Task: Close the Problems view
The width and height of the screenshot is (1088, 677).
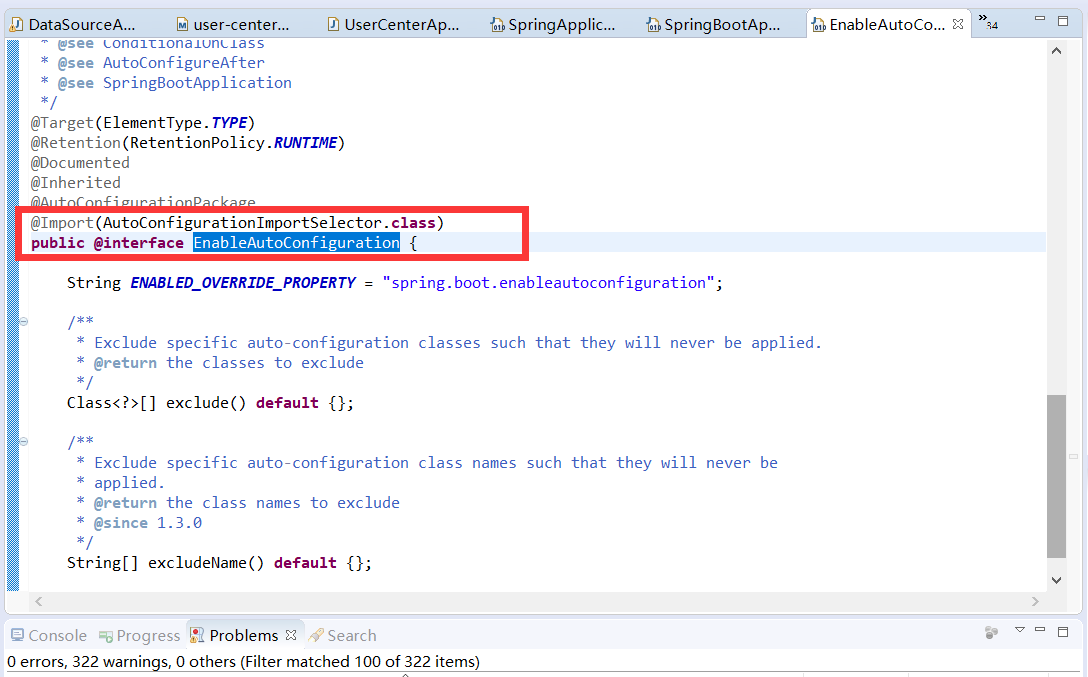Action: pyautogui.click(x=291, y=635)
